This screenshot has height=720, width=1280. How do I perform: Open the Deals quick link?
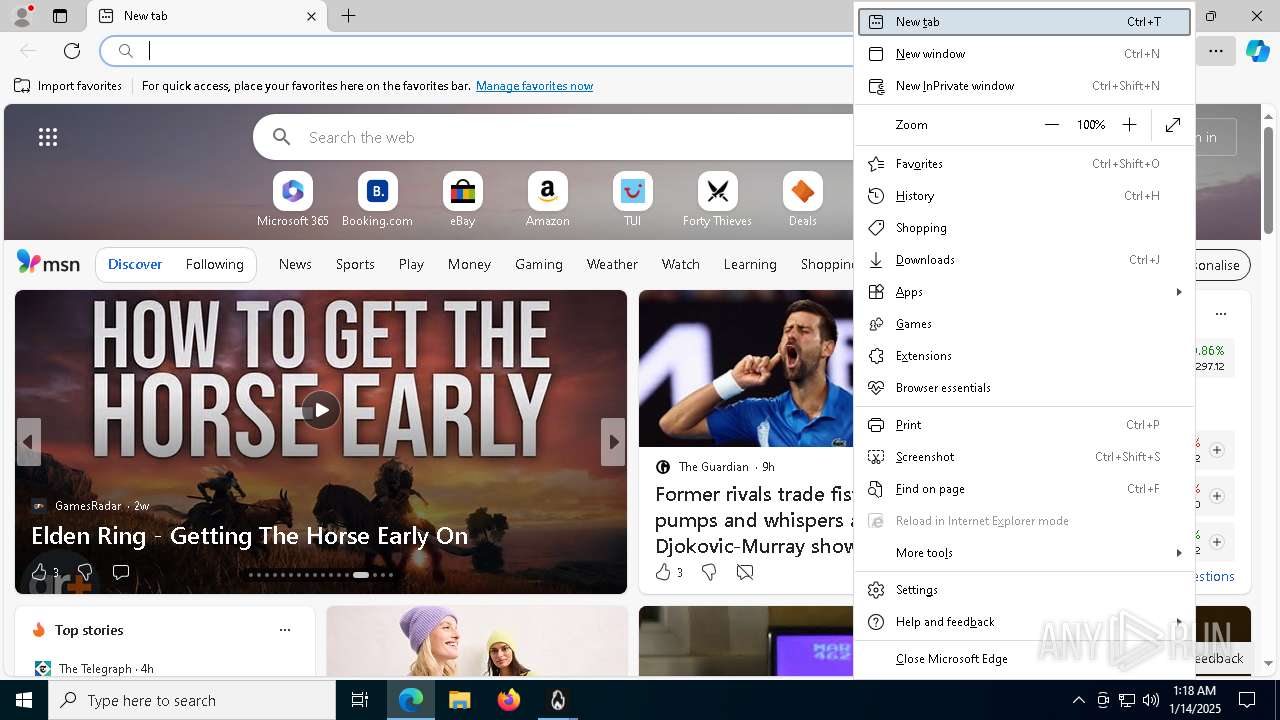click(x=802, y=200)
